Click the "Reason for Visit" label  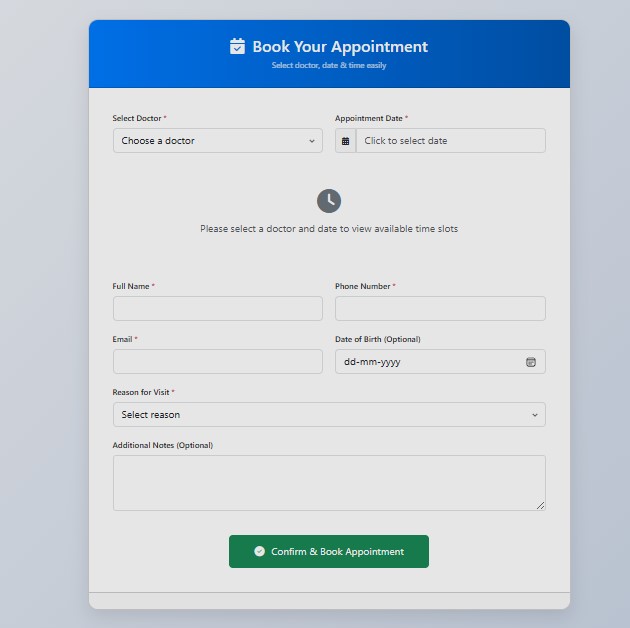tap(141, 392)
